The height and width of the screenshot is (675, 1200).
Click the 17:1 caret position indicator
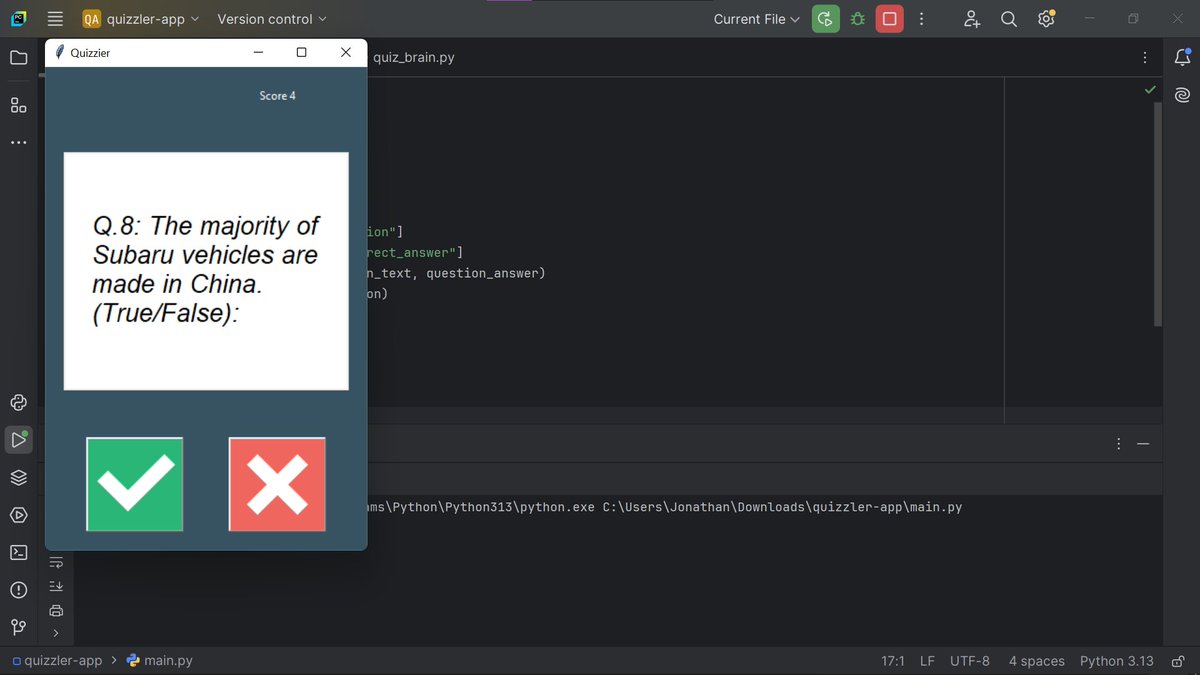point(892,661)
